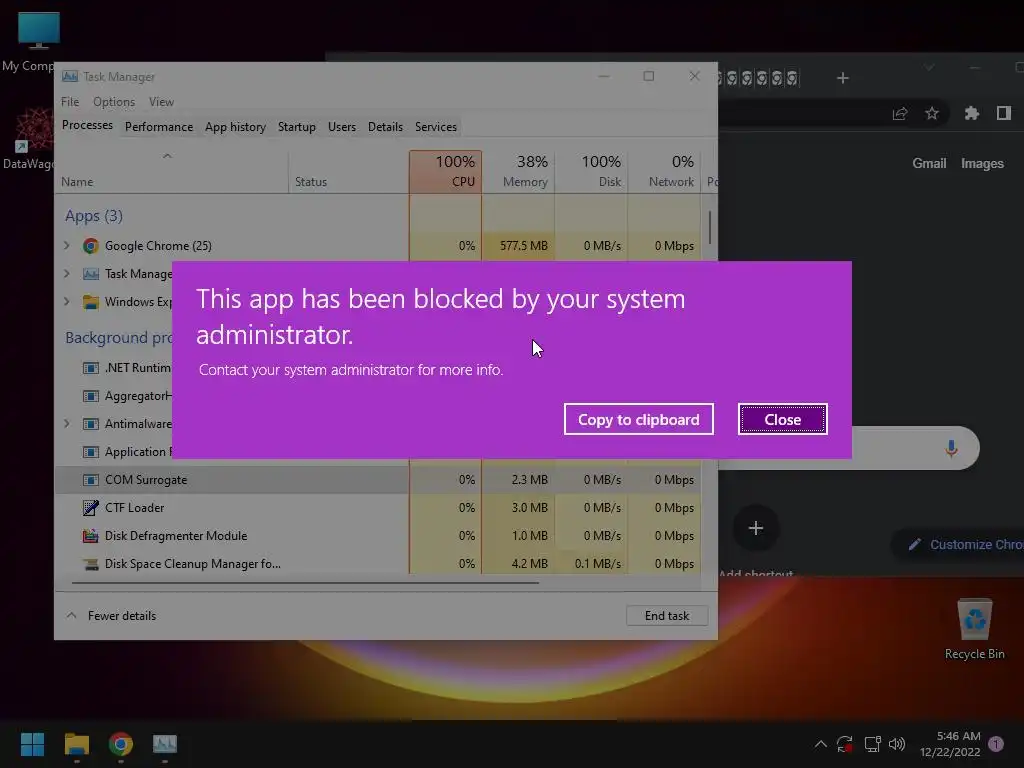Click the Task Manager vertical scrollbar
This screenshot has height=768, width=1024.
(710, 225)
